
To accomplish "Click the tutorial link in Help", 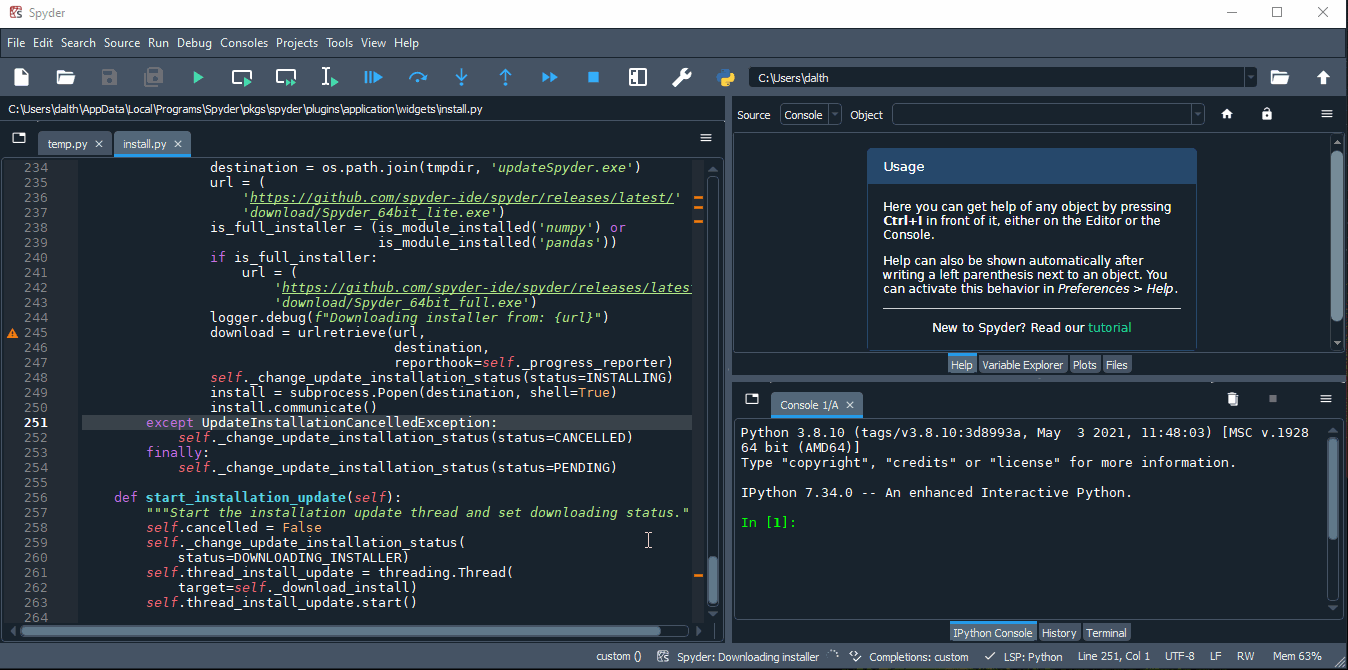I will 1109,327.
